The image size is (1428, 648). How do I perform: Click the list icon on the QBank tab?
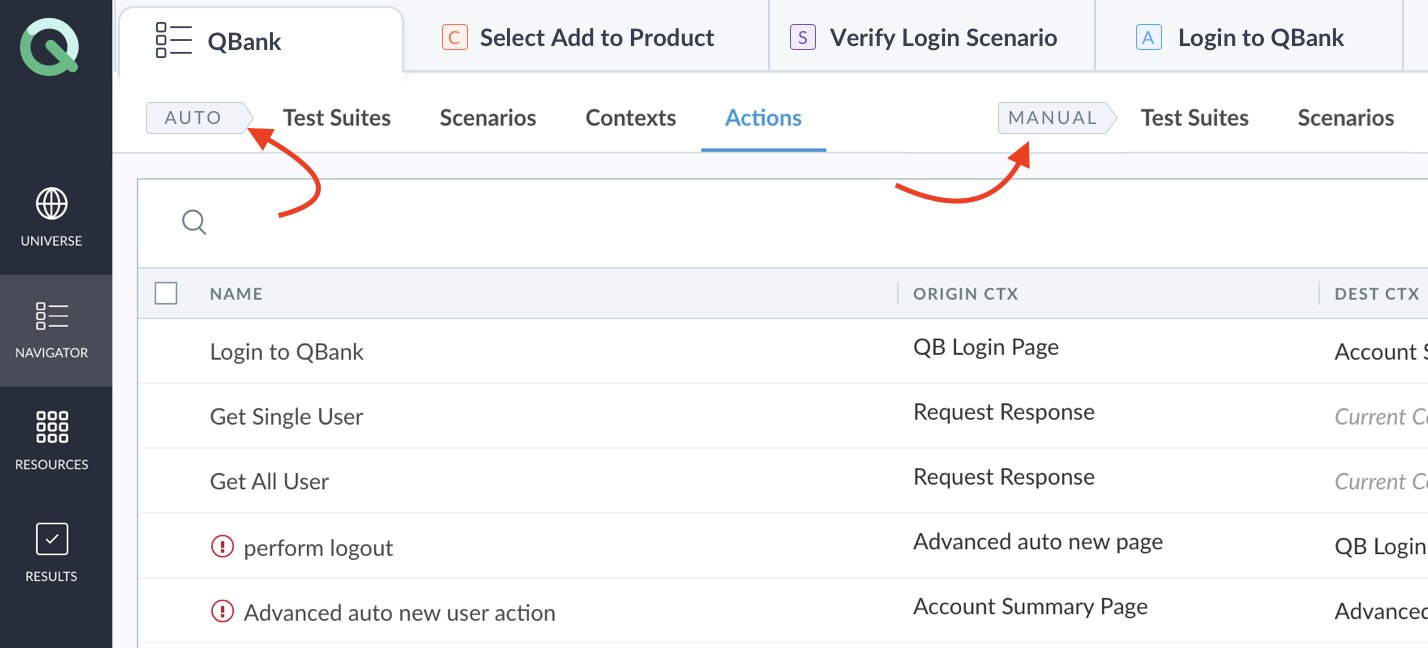click(x=172, y=39)
